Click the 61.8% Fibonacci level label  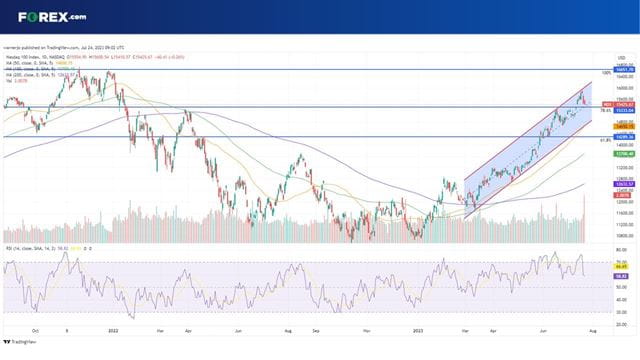coord(606,140)
